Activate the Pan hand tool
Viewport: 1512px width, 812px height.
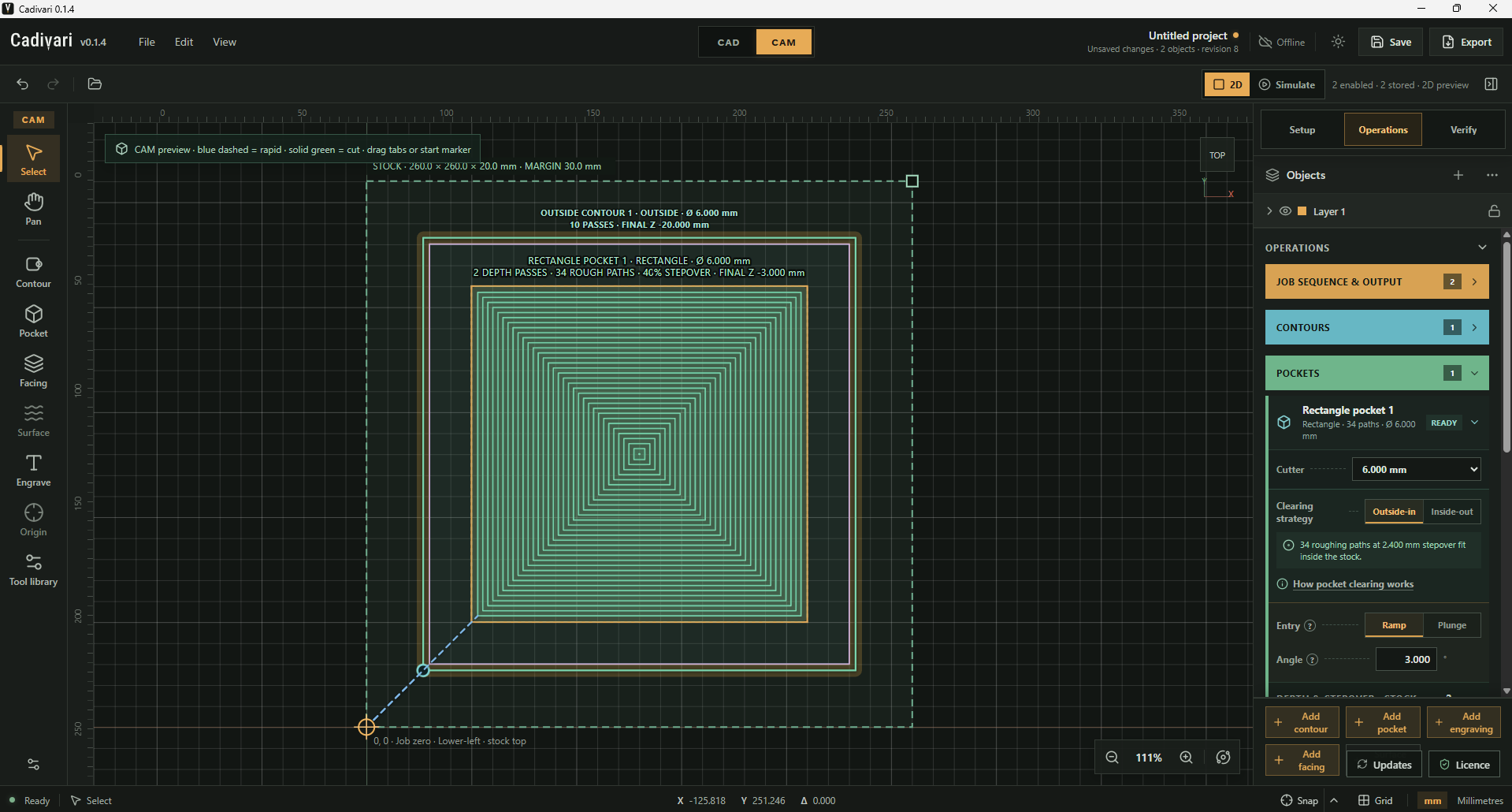click(x=33, y=209)
